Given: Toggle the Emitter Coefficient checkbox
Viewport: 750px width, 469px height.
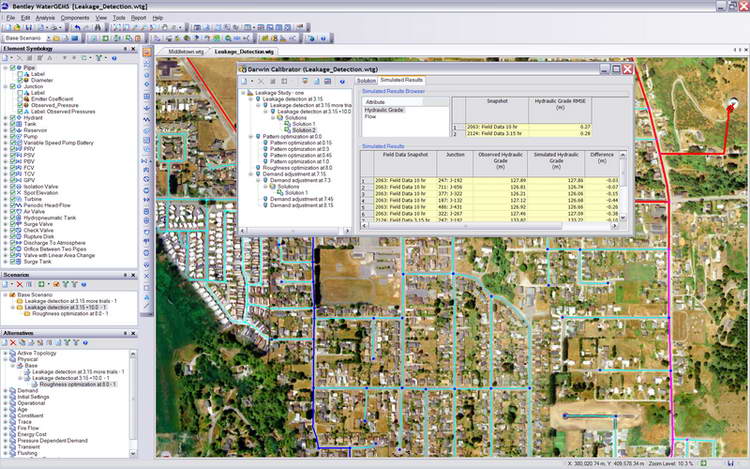Looking at the screenshot, I should (x=20, y=99).
